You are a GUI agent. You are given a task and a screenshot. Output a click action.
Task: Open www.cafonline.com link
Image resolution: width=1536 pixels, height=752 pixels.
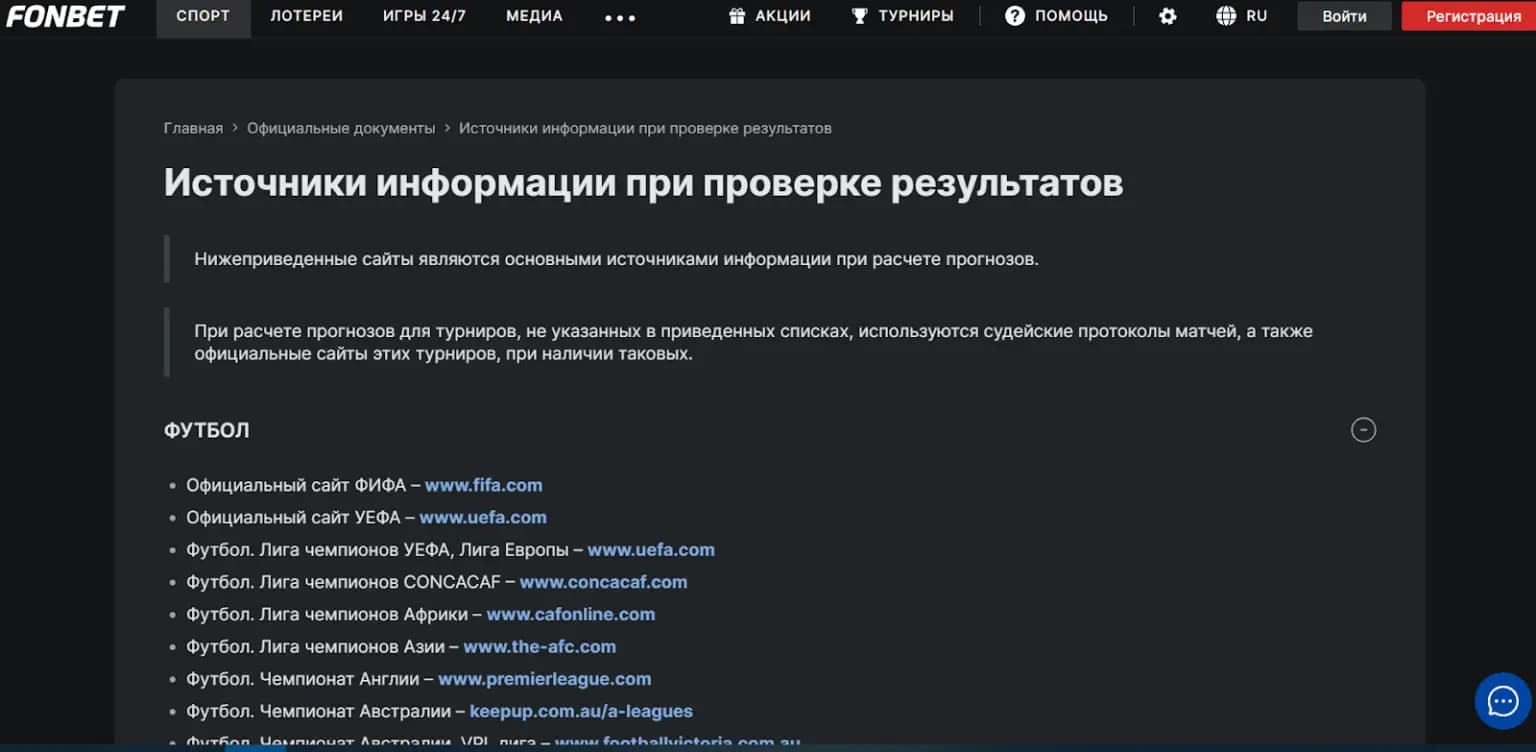571,614
